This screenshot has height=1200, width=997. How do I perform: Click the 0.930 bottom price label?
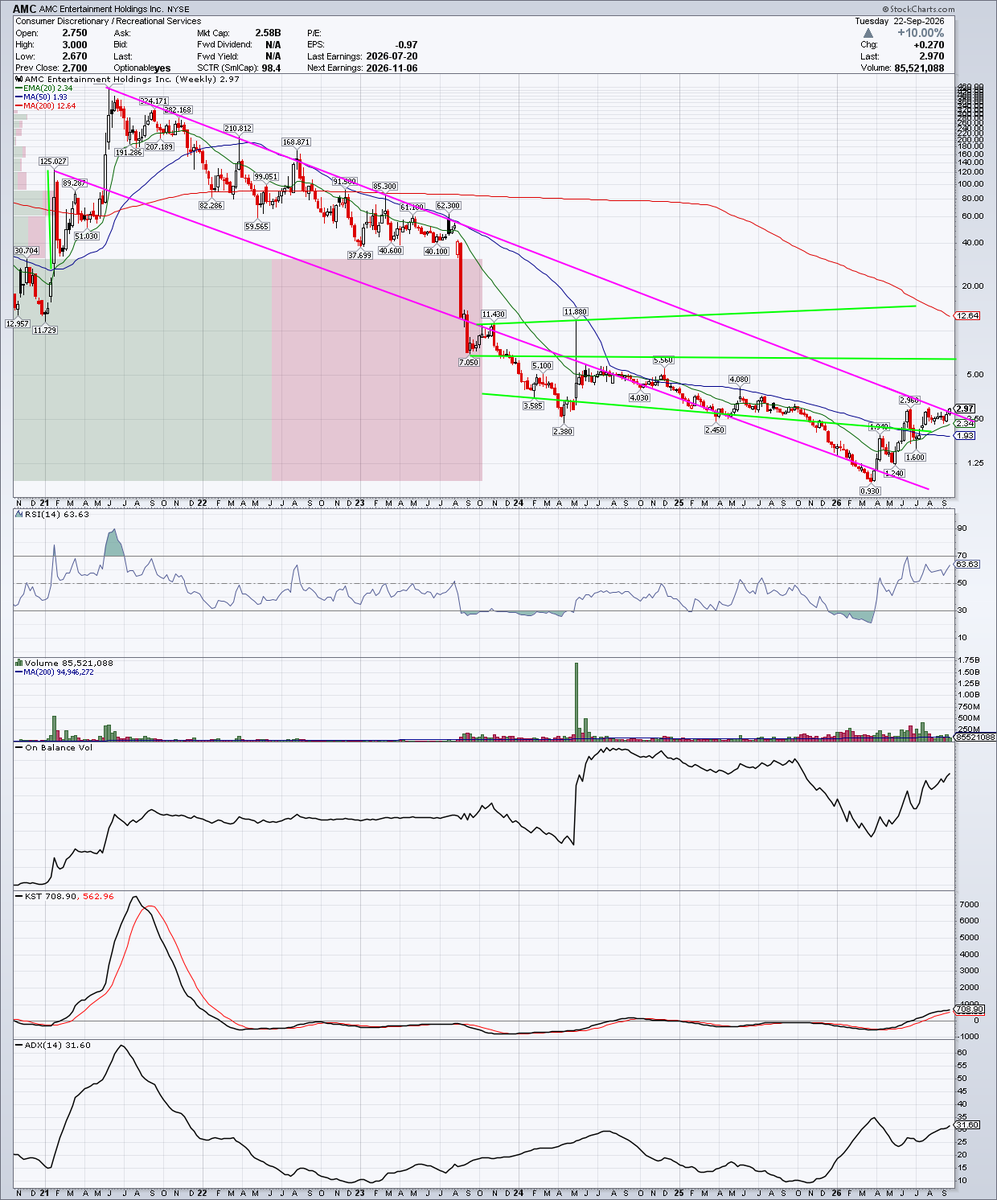click(870, 490)
